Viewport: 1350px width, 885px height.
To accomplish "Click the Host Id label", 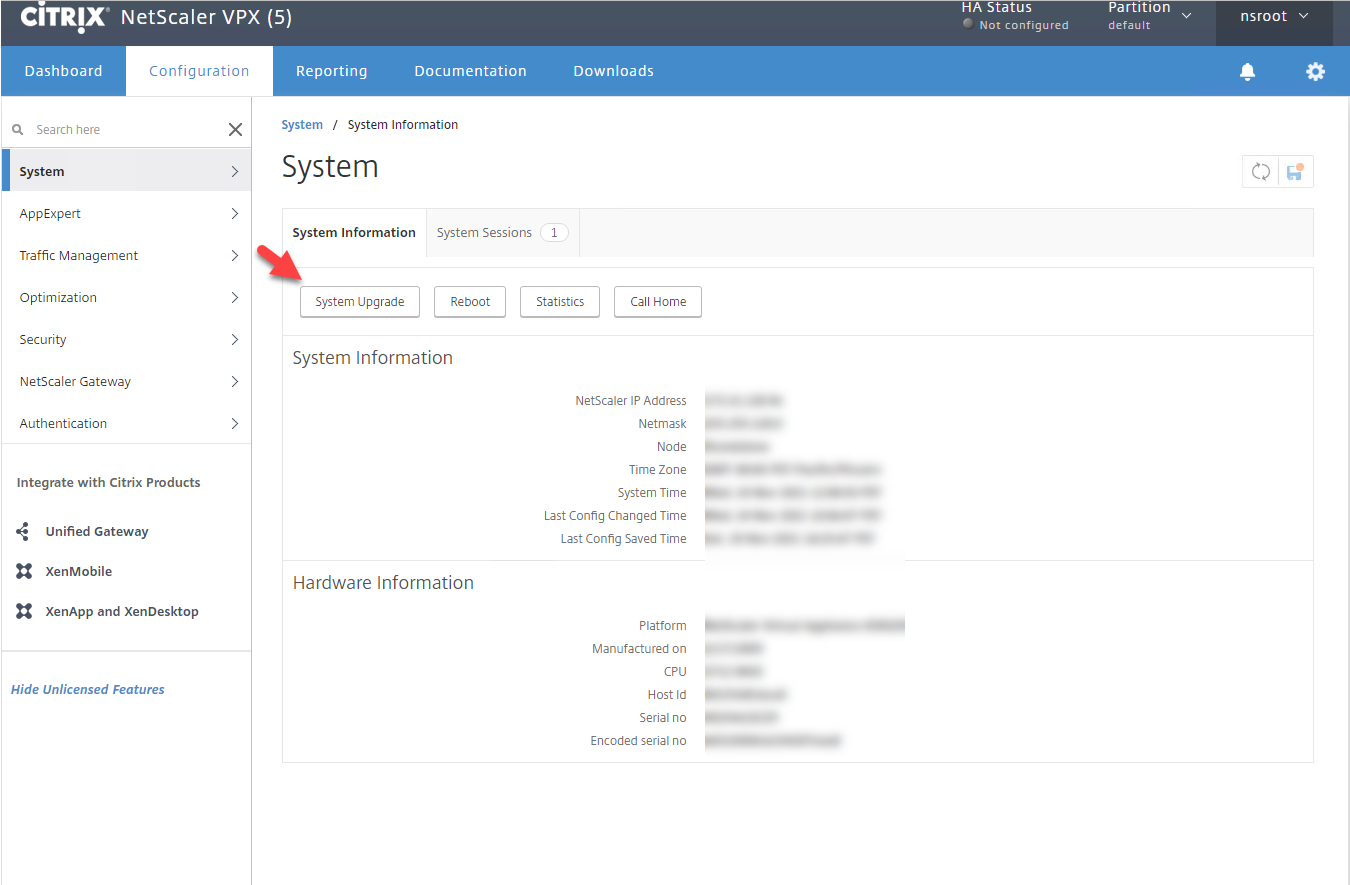I will click(x=667, y=694).
